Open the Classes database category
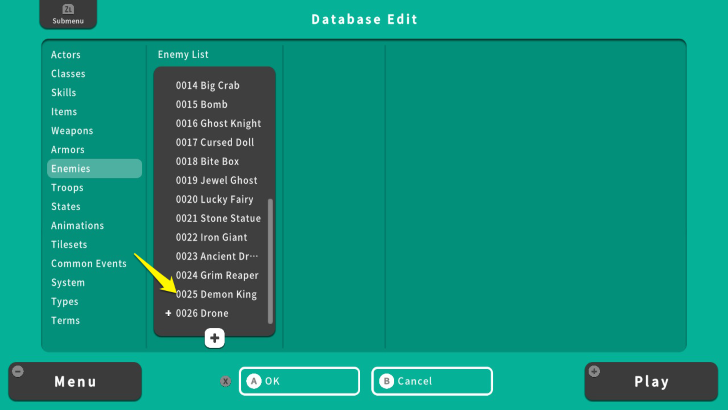The image size is (728, 410). point(68,74)
